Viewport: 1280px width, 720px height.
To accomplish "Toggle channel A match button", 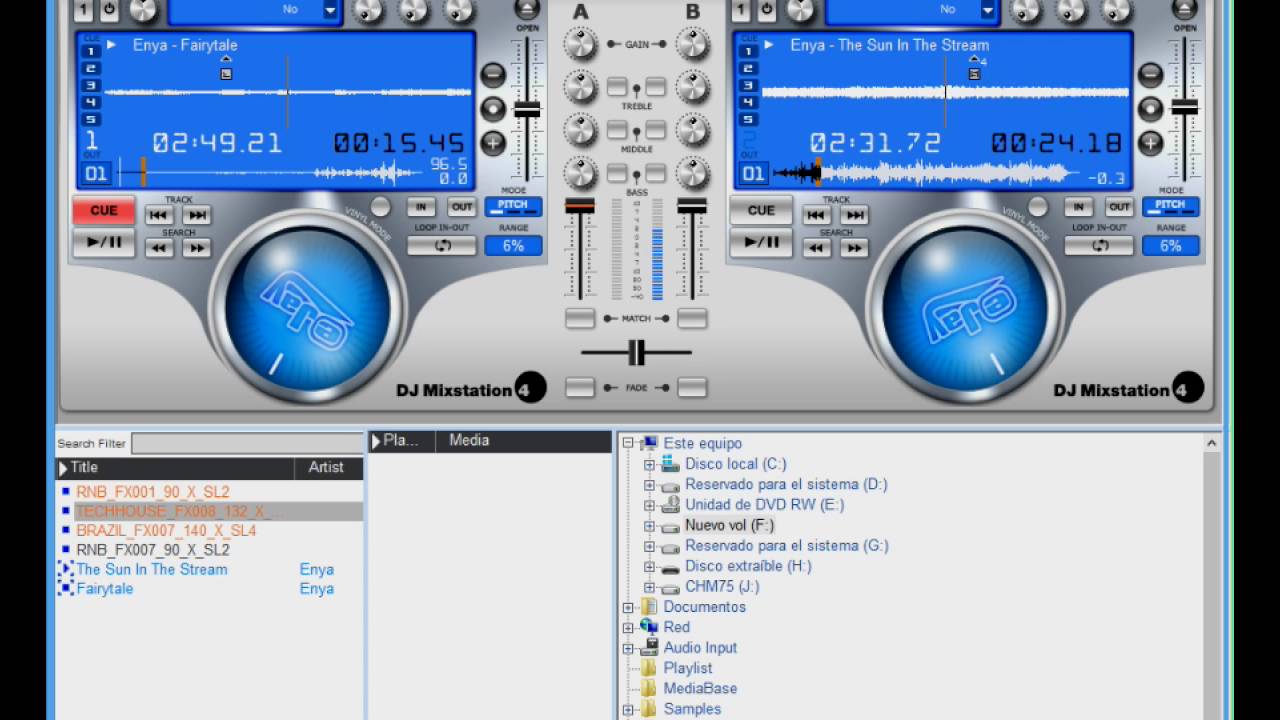I will point(580,319).
